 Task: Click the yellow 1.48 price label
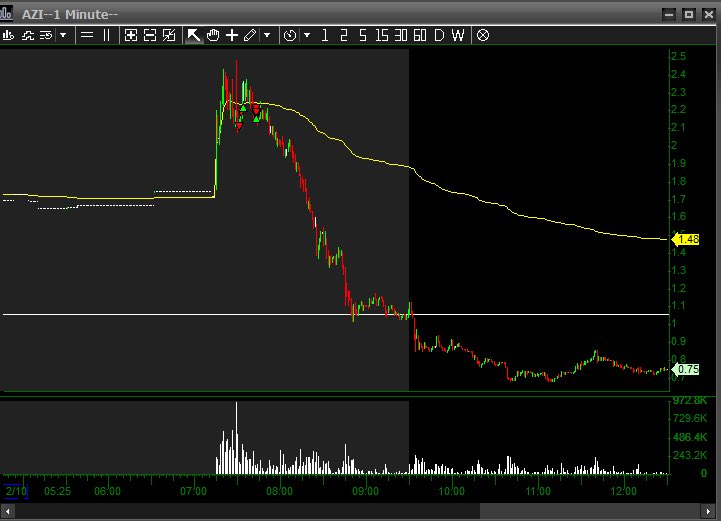pos(686,239)
